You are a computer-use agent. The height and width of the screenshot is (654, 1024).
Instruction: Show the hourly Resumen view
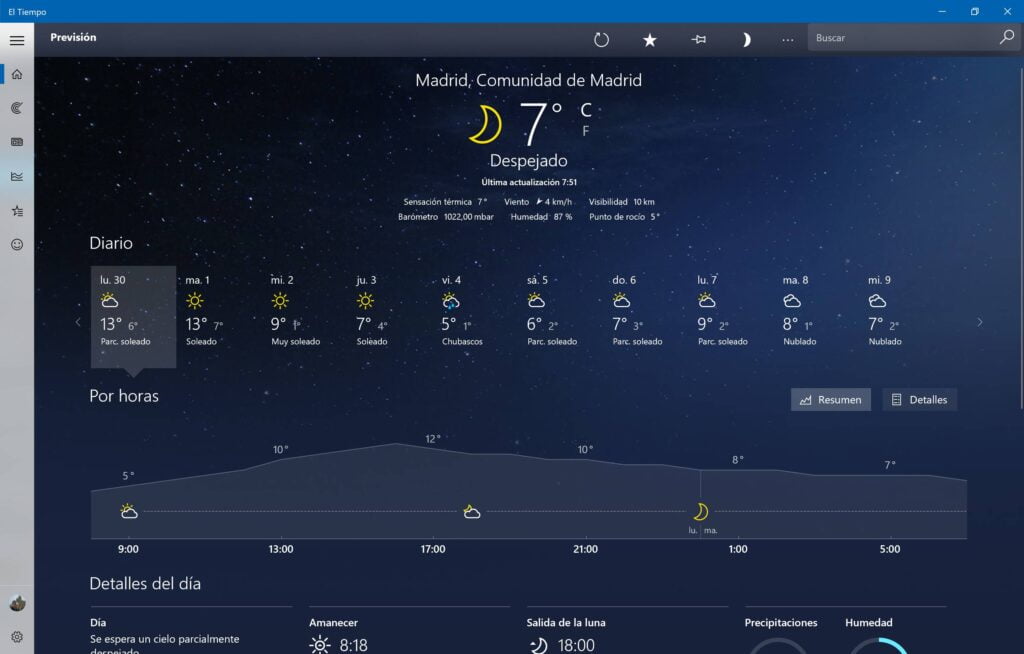click(830, 400)
